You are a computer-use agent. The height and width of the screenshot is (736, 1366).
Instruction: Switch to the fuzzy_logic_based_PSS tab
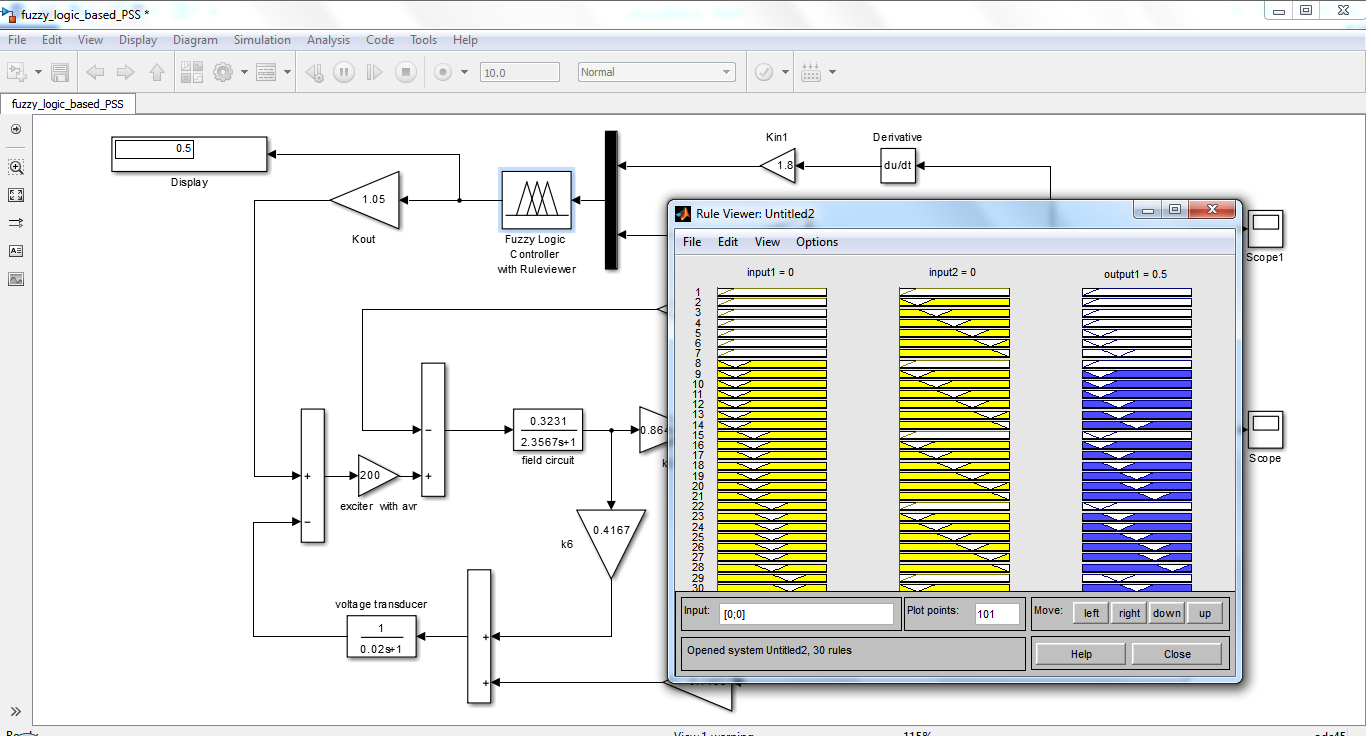[68, 104]
